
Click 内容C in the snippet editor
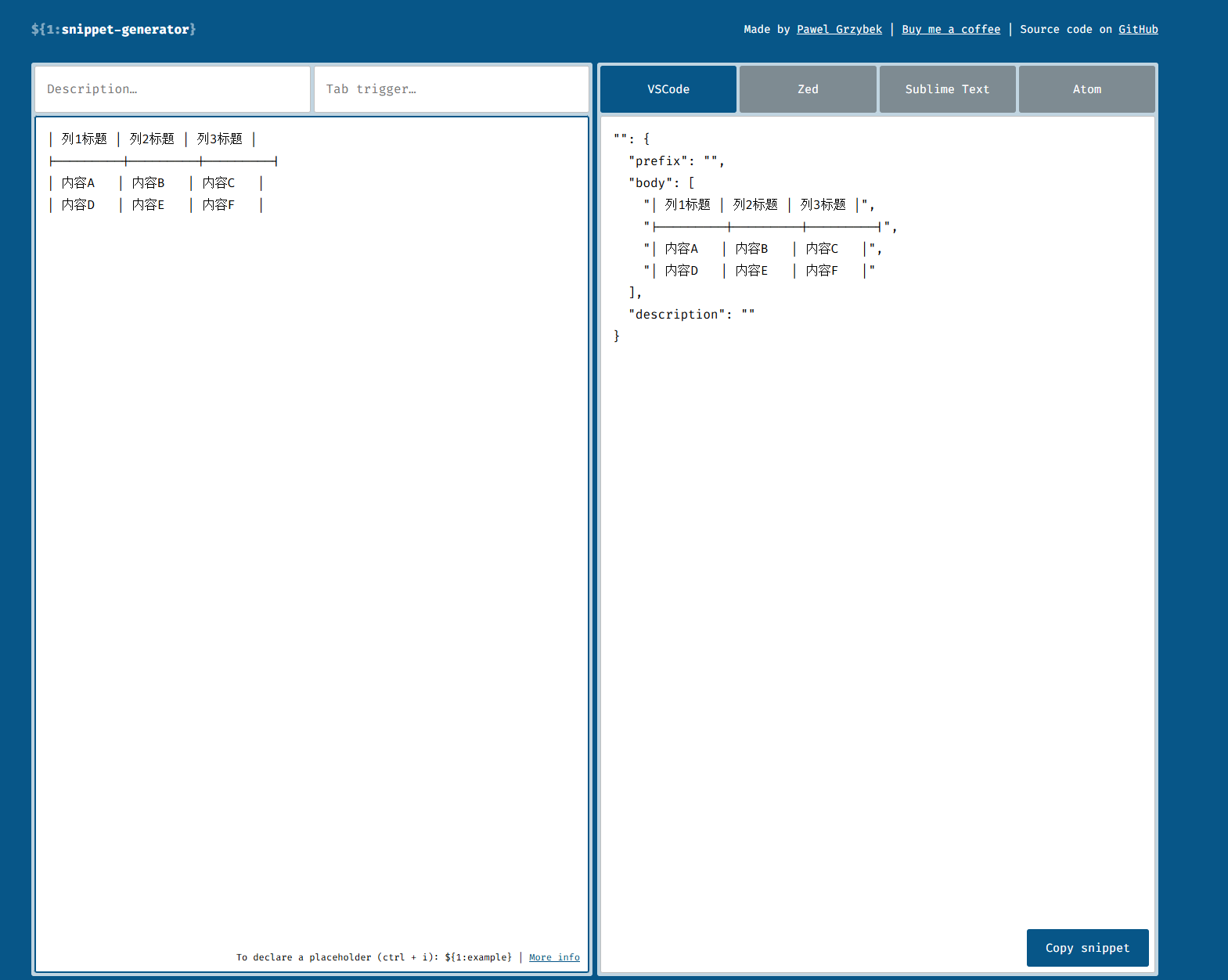218,182
